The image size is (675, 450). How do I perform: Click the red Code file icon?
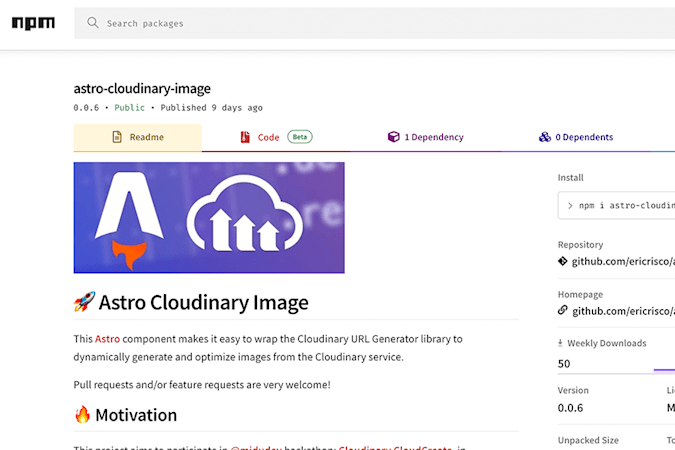click(245, 137)
